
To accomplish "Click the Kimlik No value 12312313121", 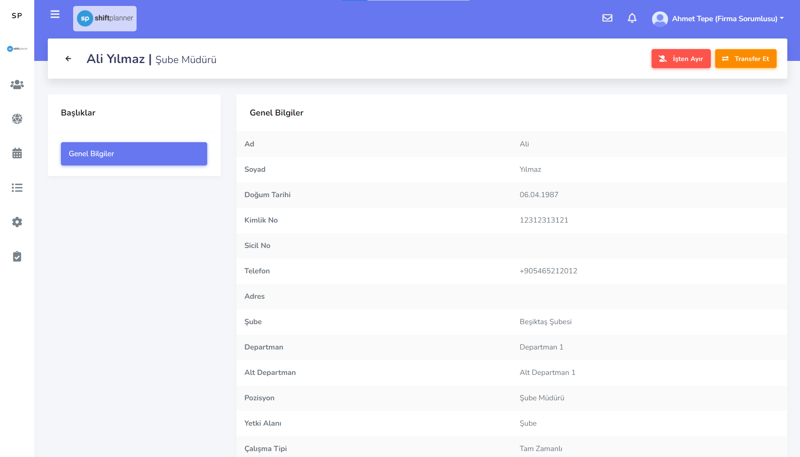I will pyautogui.click(x=544, y=220).
